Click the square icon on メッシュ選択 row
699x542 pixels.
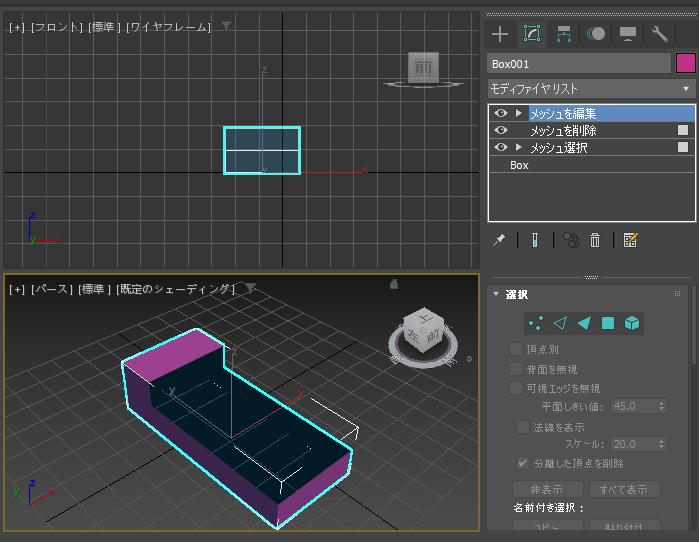[x=683, y=147]
